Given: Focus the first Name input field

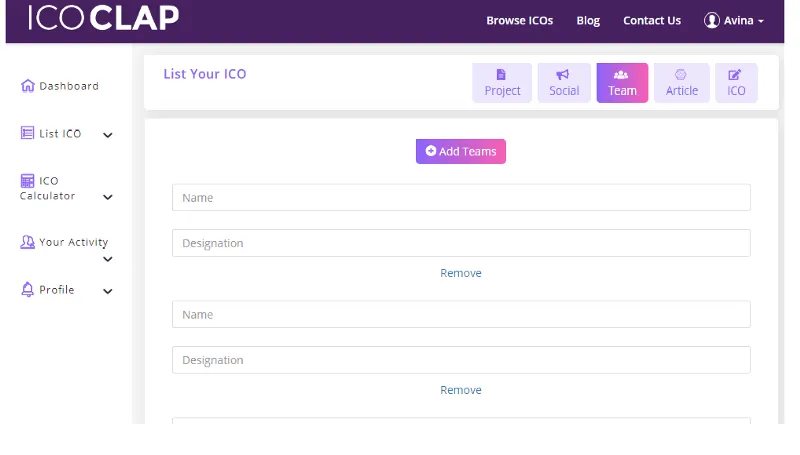Looking at the screenshot, I should [x=461, y=197].
